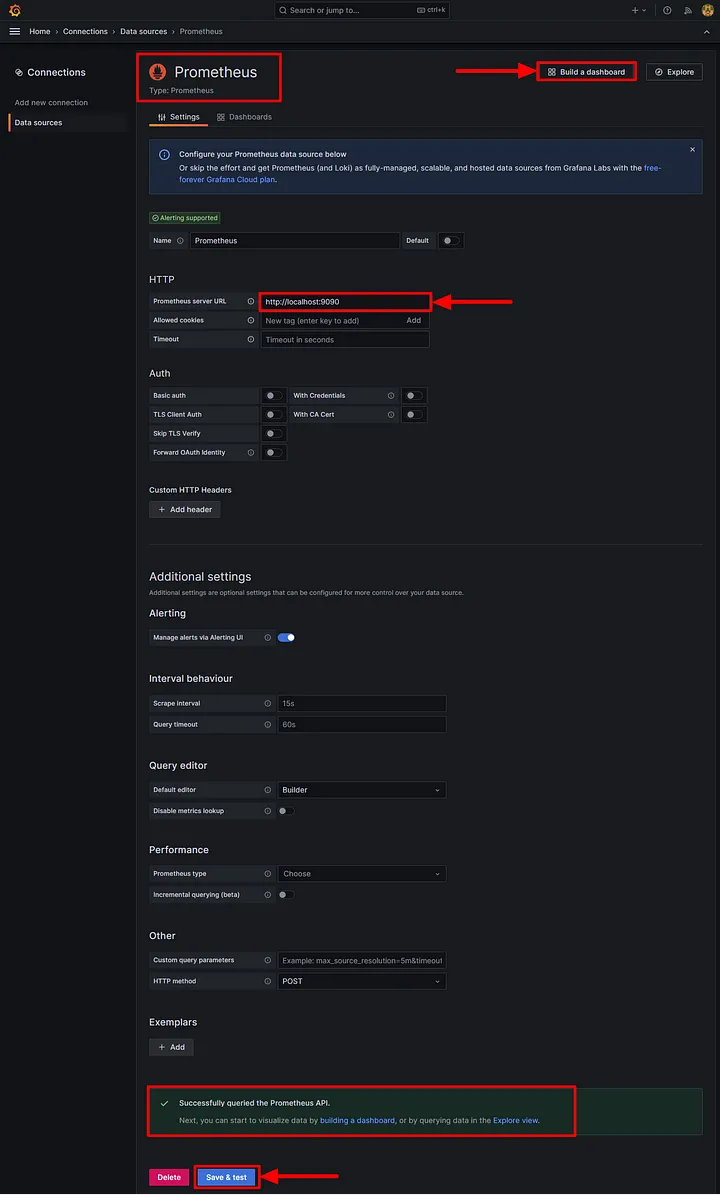Open the hamburger navigation menu
Screen dimensions: 720x1196
pos(14,31)
